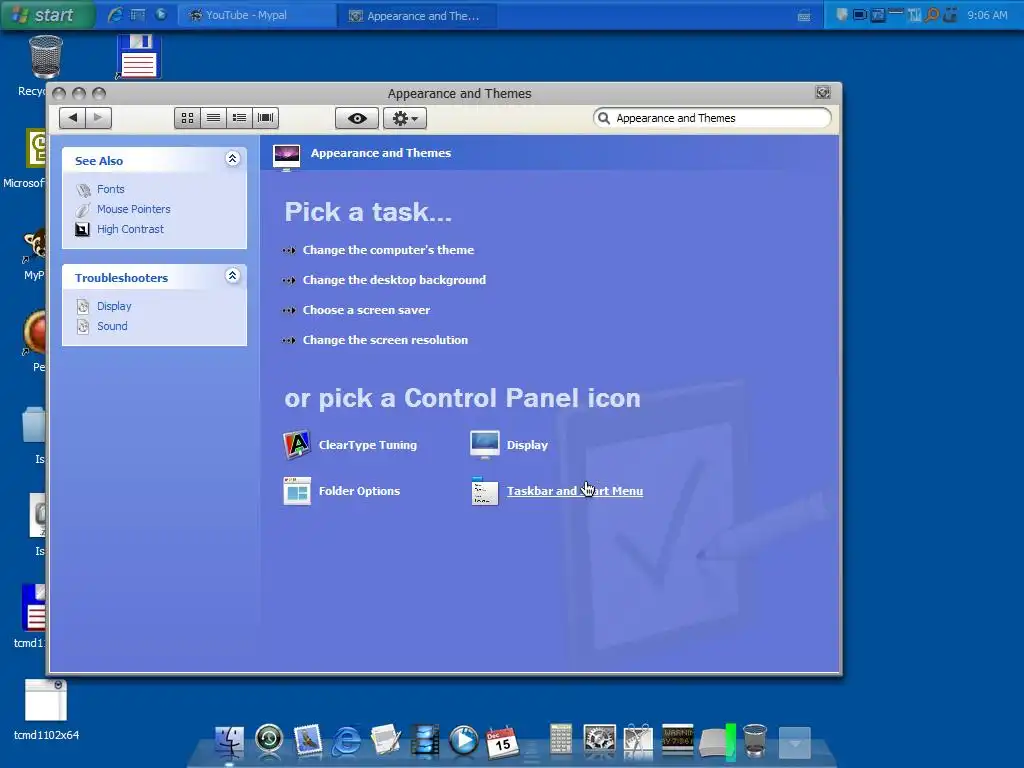Click the eye Quick Look button
This screenshot has height=768, width=1024.
pyautogui.click(x=357, y=118)
